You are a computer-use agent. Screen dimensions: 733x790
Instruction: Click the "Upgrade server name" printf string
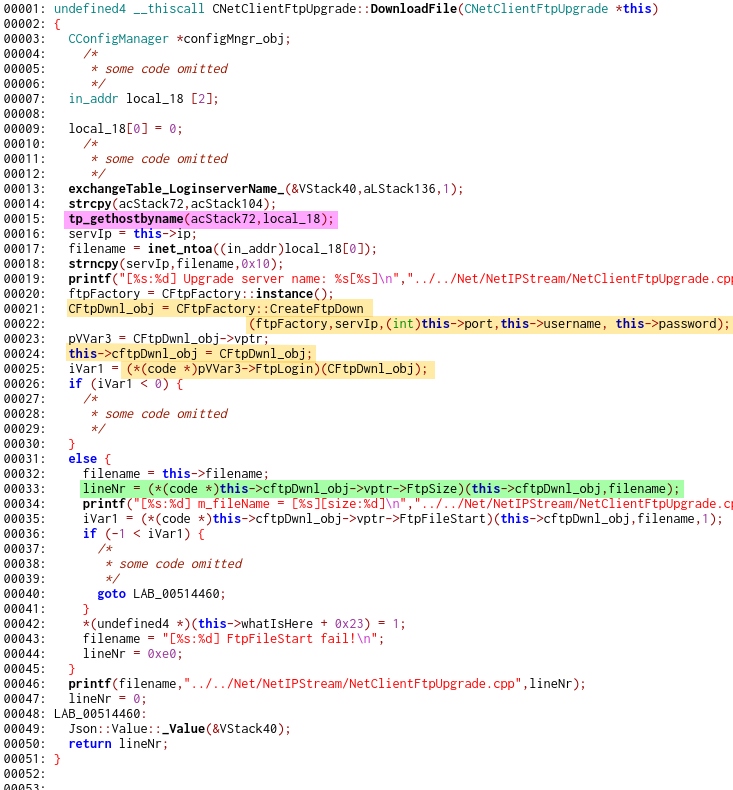pyautogui.click(x=256, y=279)
